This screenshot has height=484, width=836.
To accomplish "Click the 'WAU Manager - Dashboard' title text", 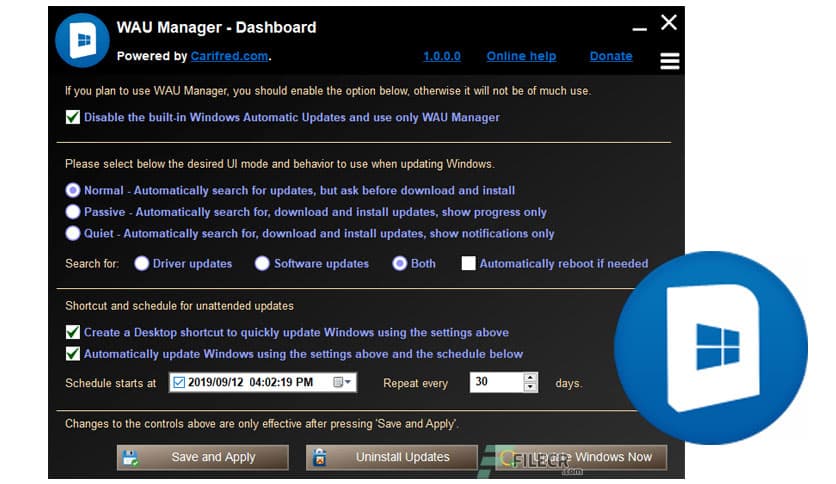I will coord(216,28).
